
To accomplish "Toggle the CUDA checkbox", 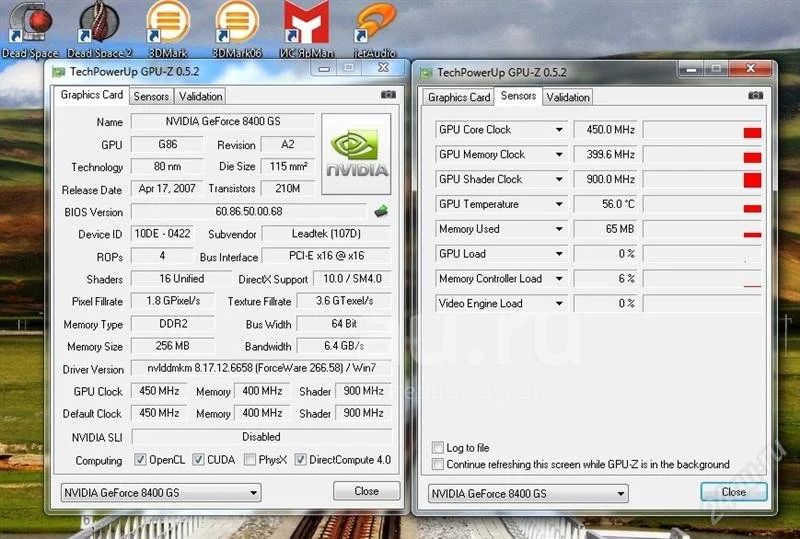I will [x=198, y=459].
